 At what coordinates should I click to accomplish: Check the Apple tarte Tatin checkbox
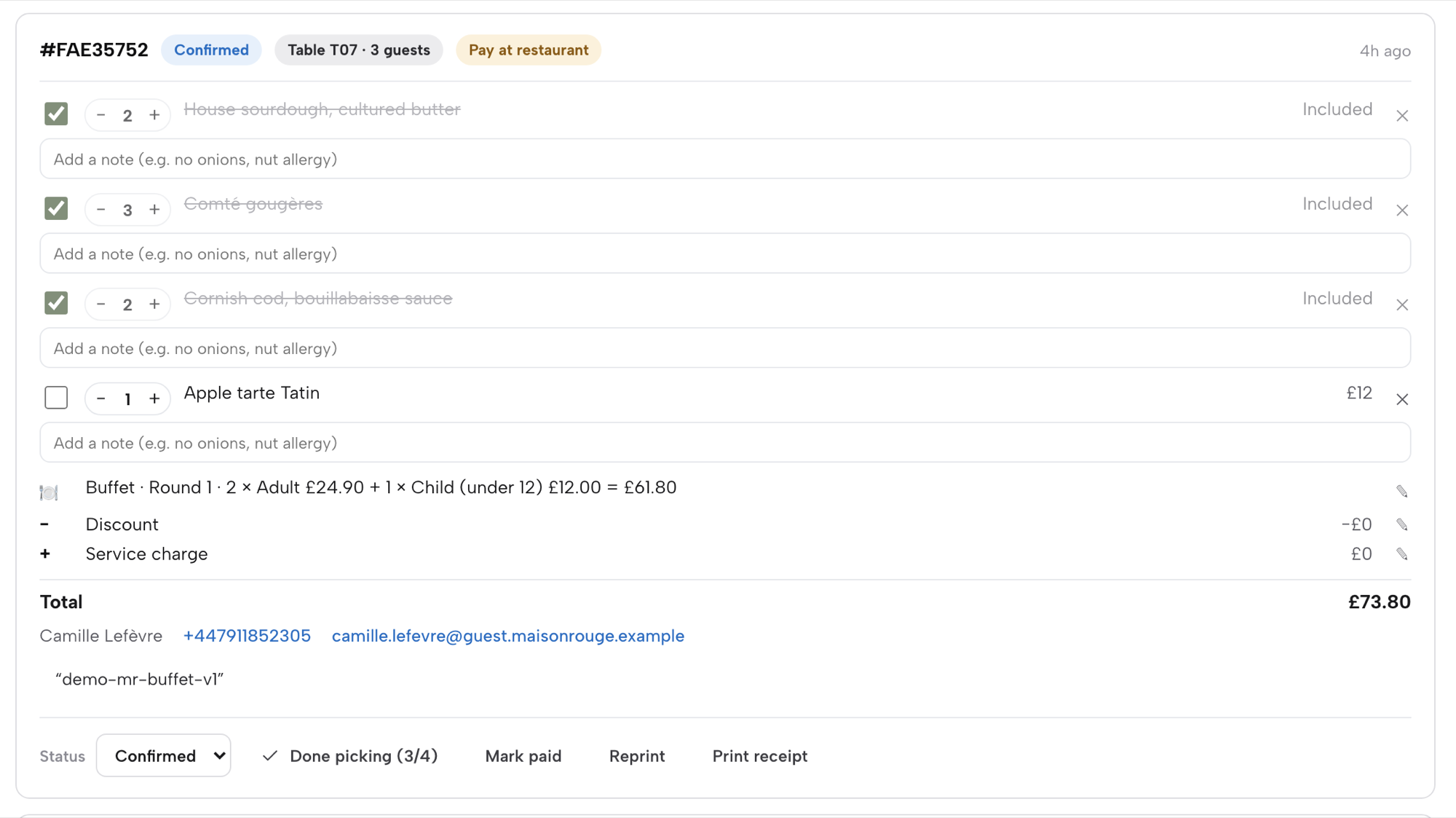tap(56, 398)
